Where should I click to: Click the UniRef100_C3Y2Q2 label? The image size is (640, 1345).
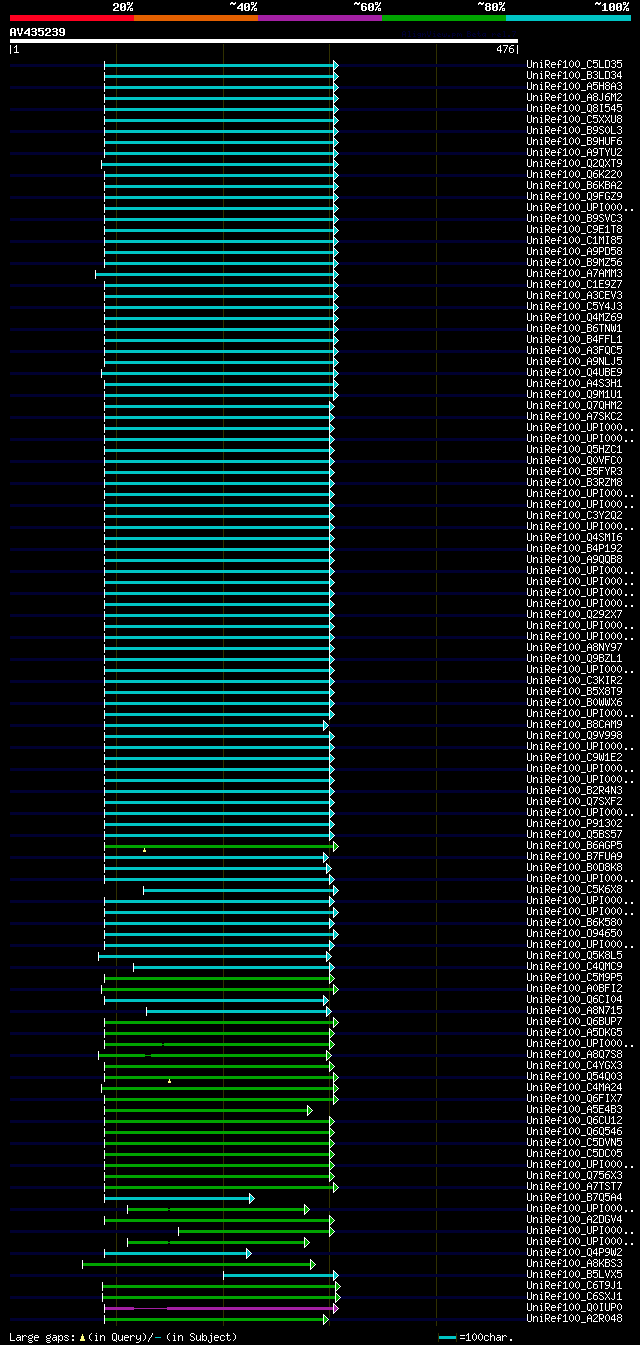click(x=574, y=516)
